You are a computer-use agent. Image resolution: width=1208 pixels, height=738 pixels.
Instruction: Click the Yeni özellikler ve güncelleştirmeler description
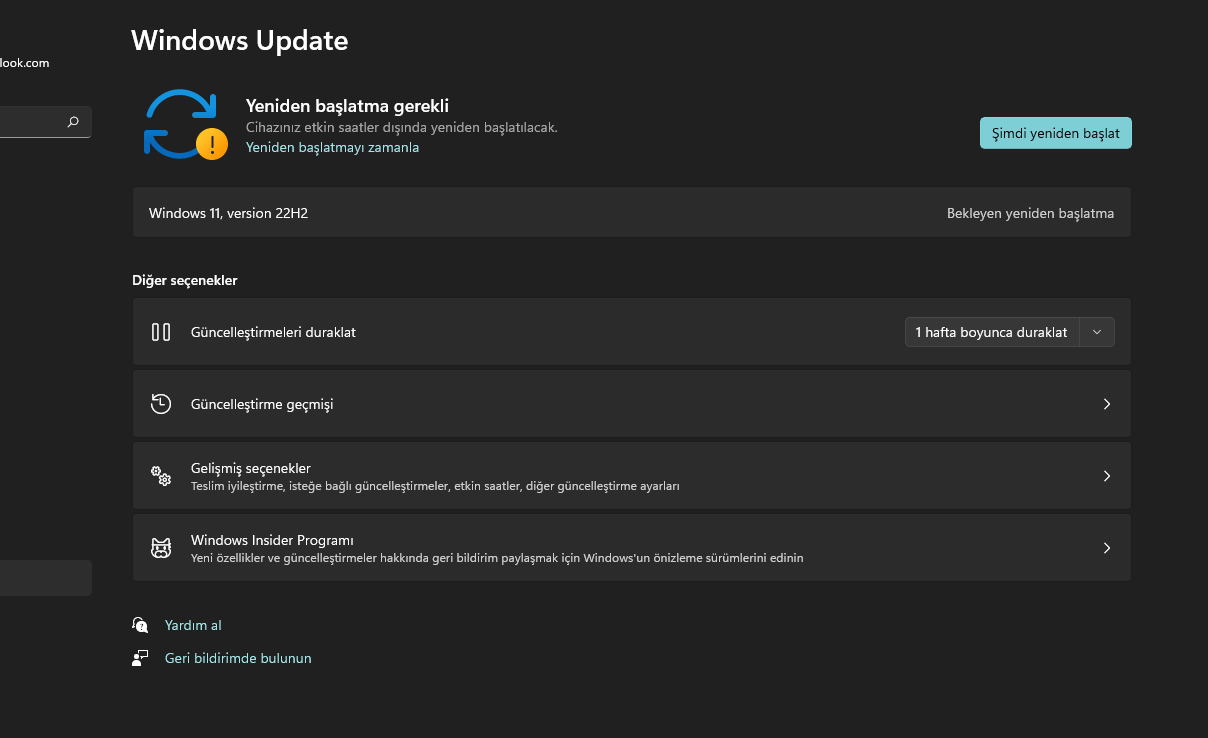(497, 558)
